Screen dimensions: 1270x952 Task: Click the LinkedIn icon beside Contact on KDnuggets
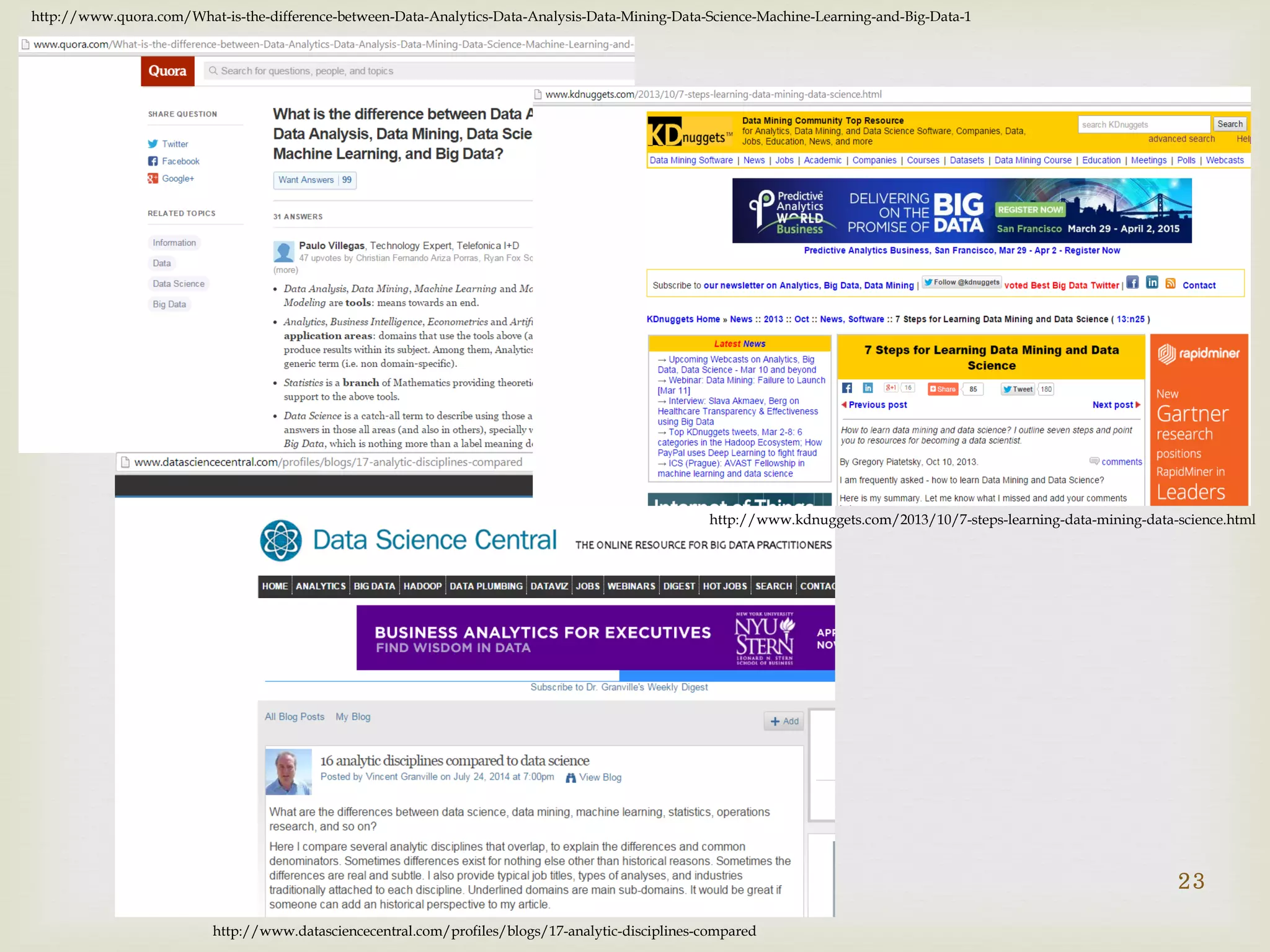(1152, 283)
